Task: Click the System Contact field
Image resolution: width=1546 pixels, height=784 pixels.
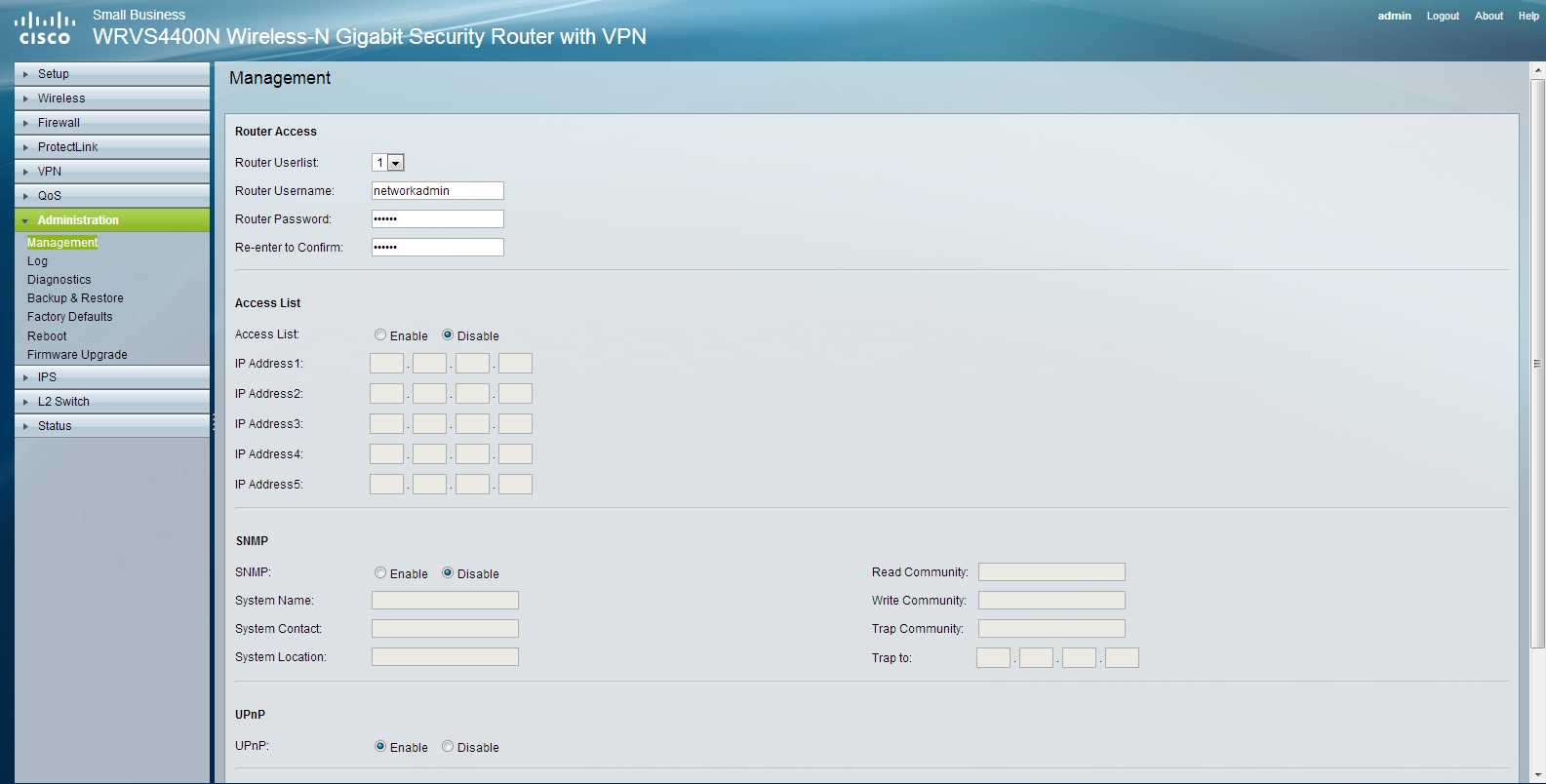Action: 445,629
